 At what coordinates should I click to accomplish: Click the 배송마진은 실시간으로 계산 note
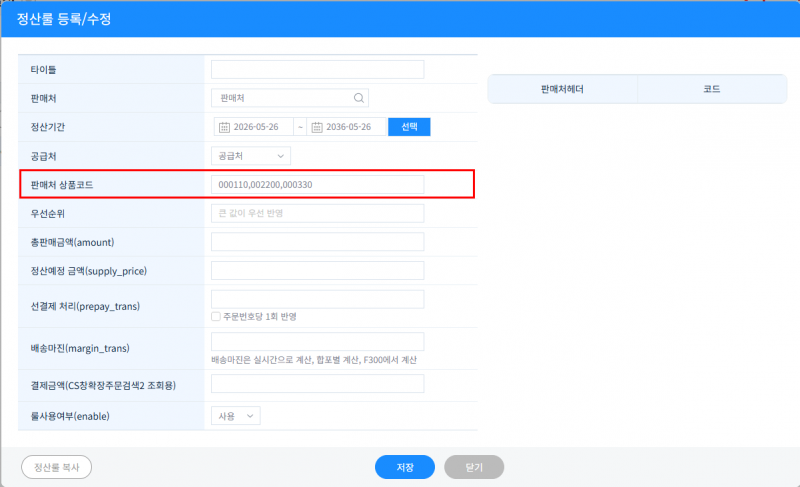coord(314,360)
